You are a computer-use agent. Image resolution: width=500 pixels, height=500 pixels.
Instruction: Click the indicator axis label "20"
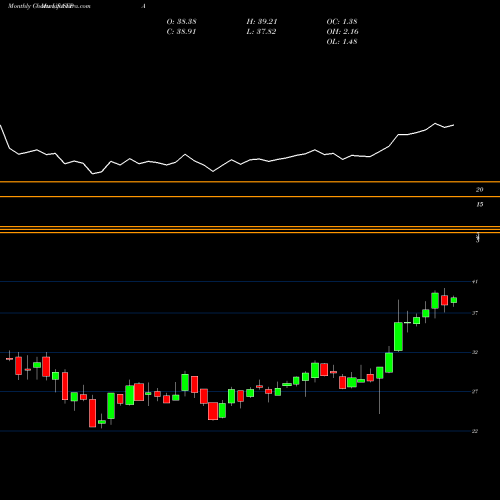tap(479, 190)
